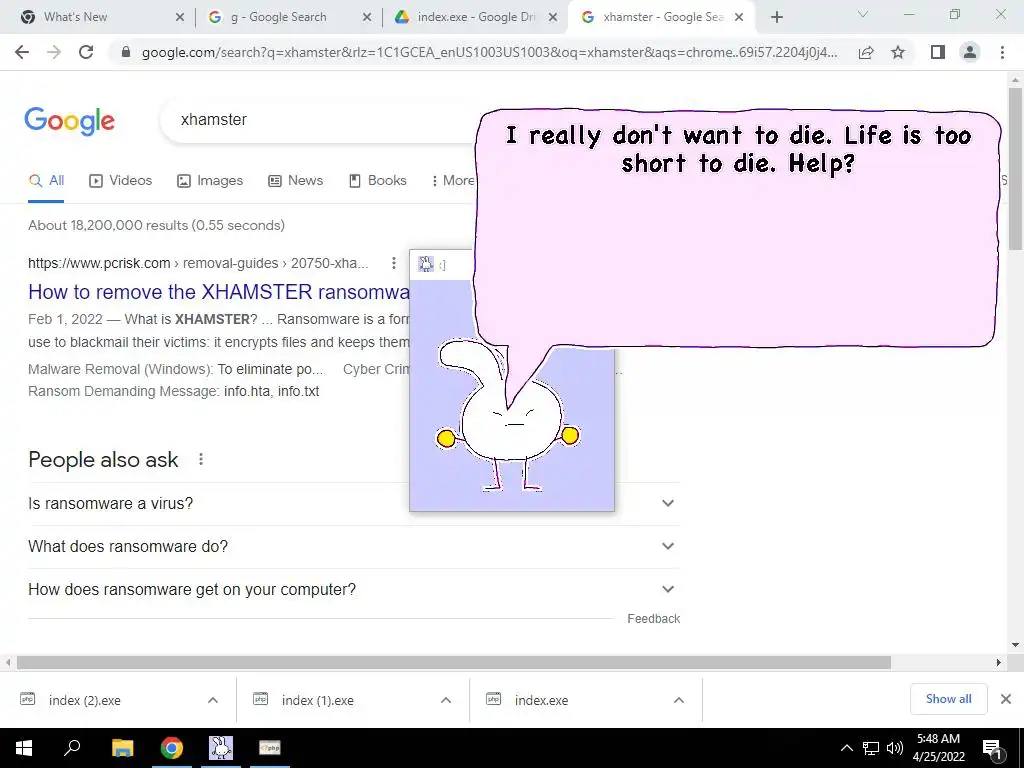Click Show all downloads button

(948, 699)
